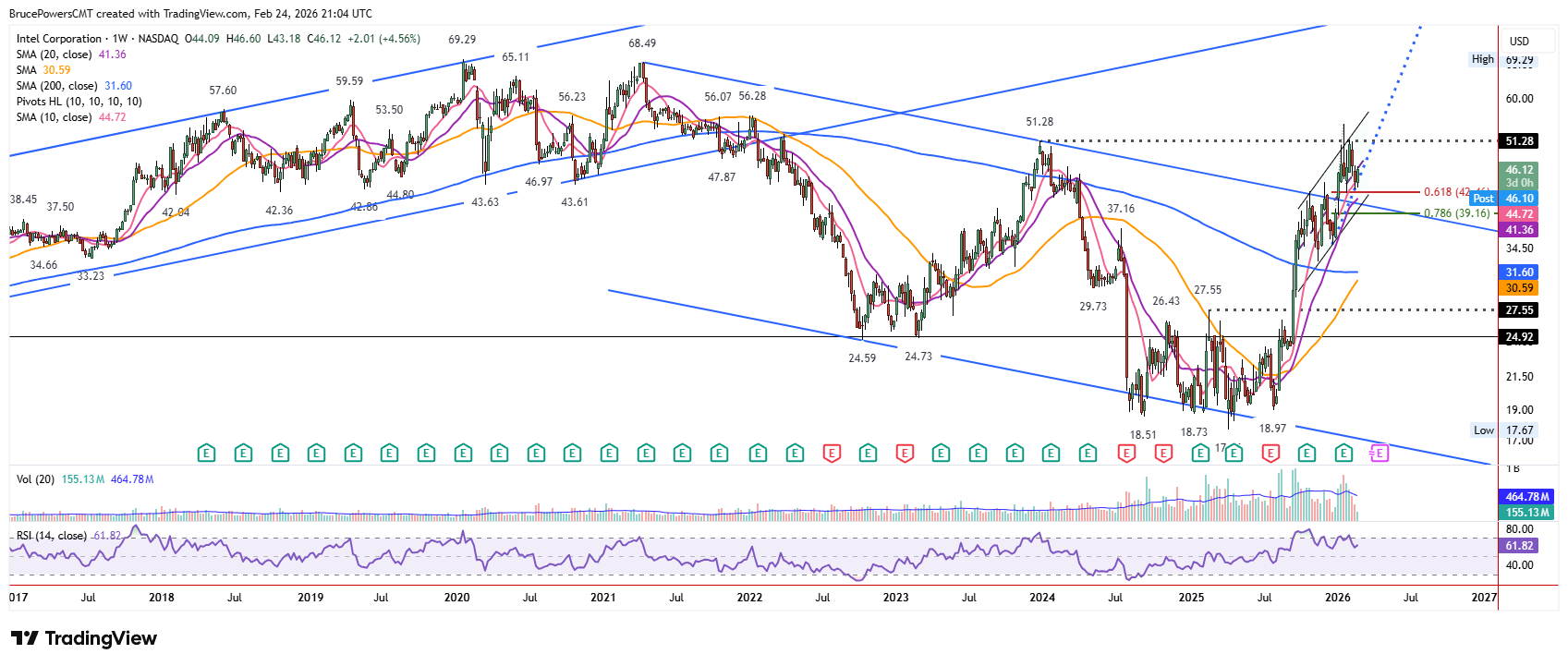1568x666 pixels.
Task: Click the leftmost green earnings marker
Action: tap(206, 454)
